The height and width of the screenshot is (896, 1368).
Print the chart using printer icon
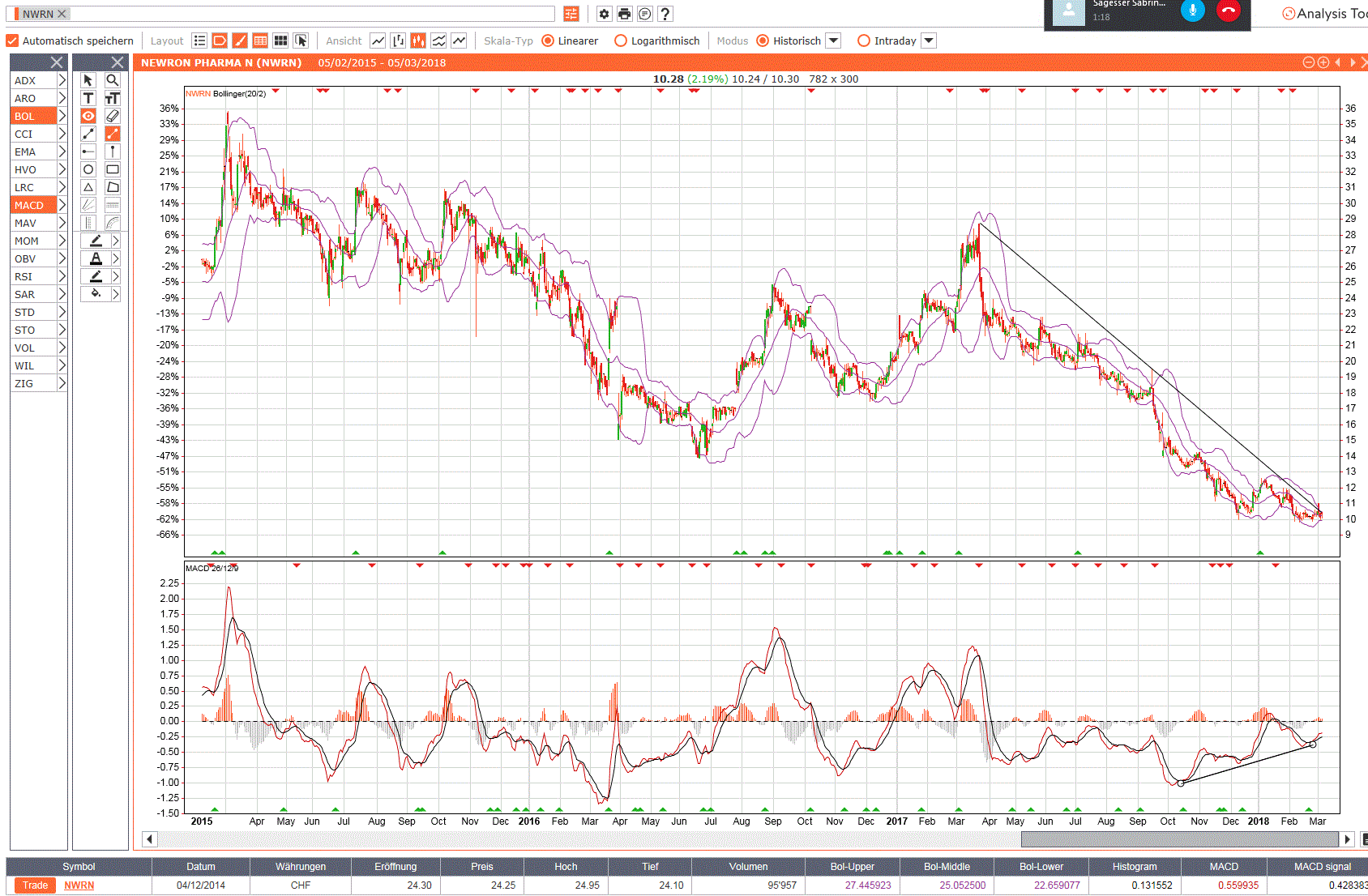pyautogui.click(x=624, y=14)
